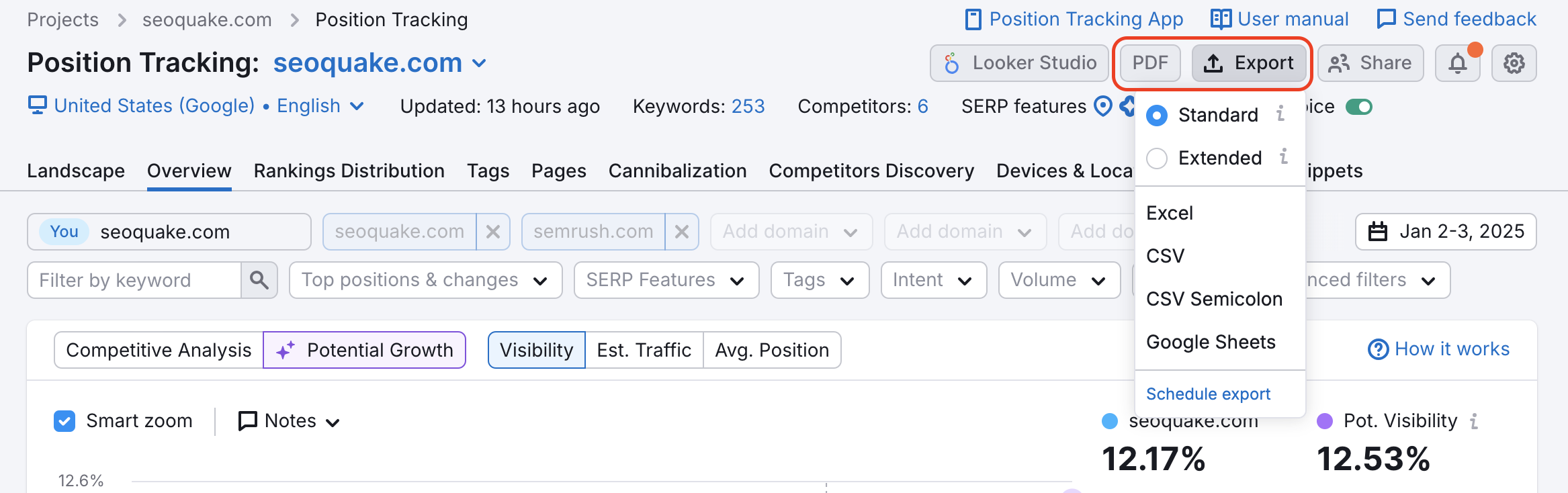This screenshot has width=1568, height=493.
Task: Switch to Overview tab
Action: (189, 171)
